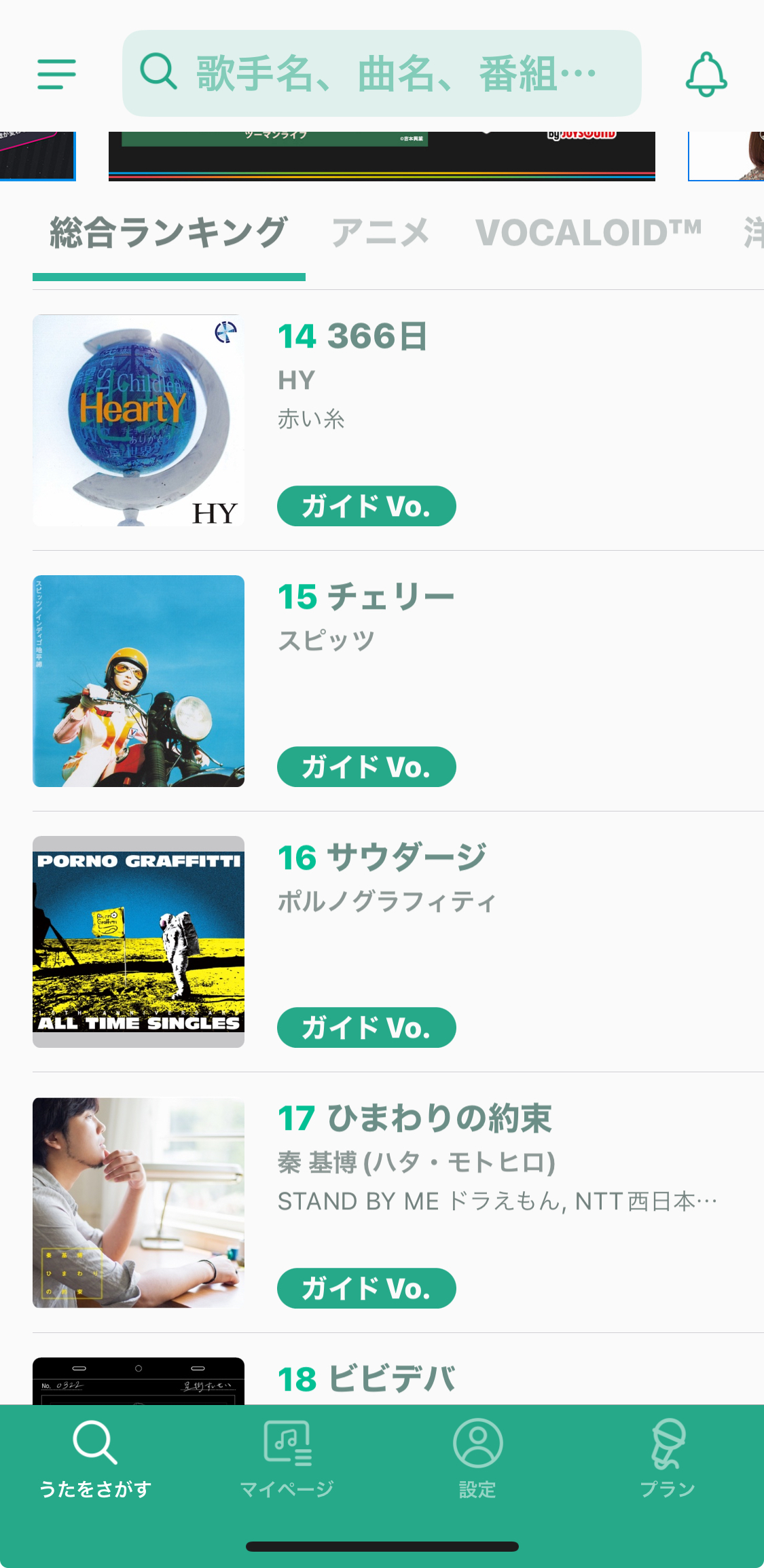
Task: Open the hamburger menu icon
Action: 56,74
